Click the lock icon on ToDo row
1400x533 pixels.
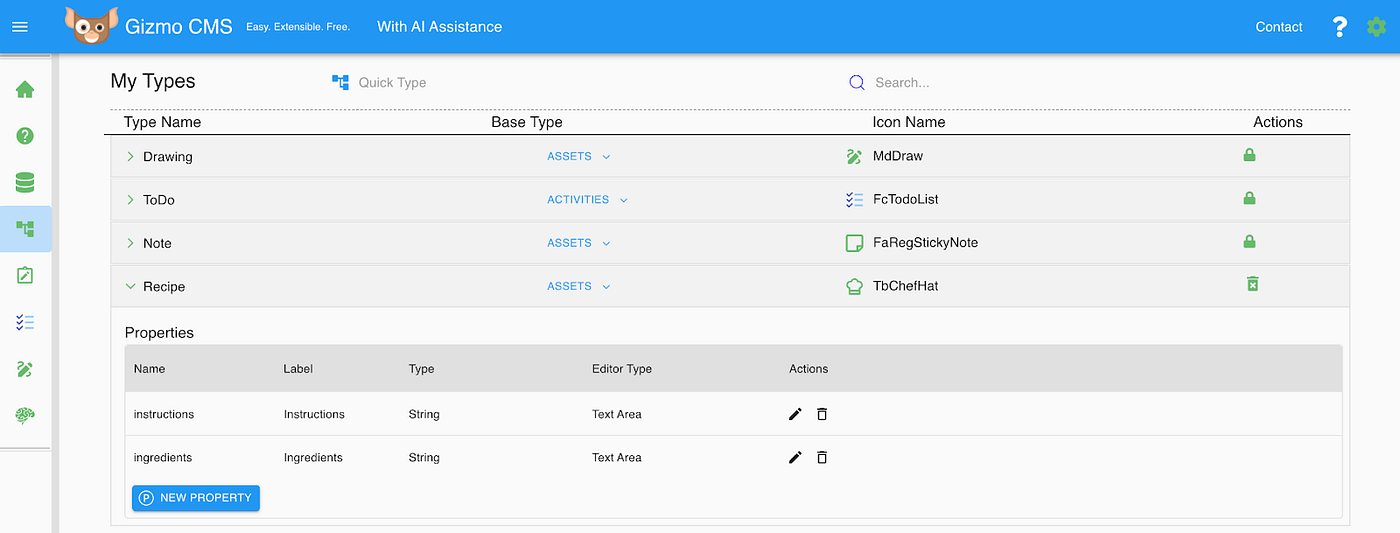click(1249, 199)
